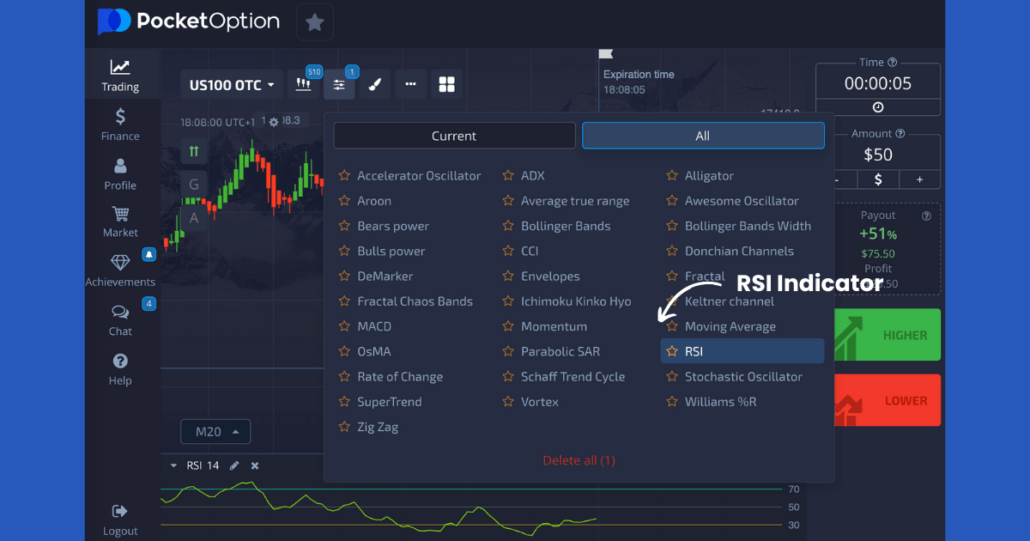Switch to the Current indicators tab
Image resolution: width=1030 pixels, height=541 pixels.
point(454,136)
